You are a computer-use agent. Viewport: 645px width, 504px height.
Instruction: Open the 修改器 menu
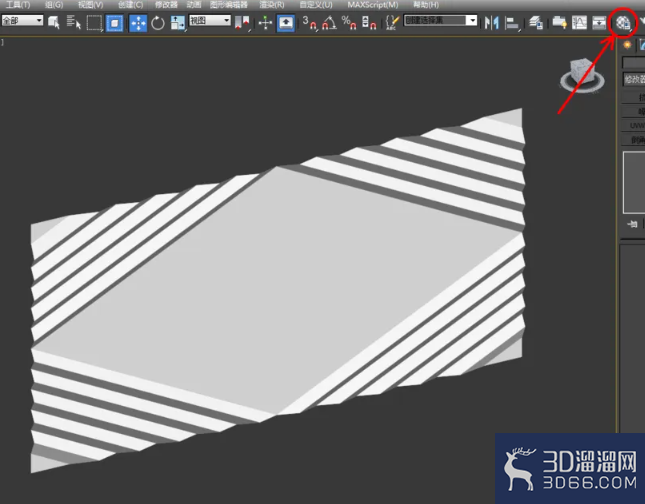pos(166,5)
